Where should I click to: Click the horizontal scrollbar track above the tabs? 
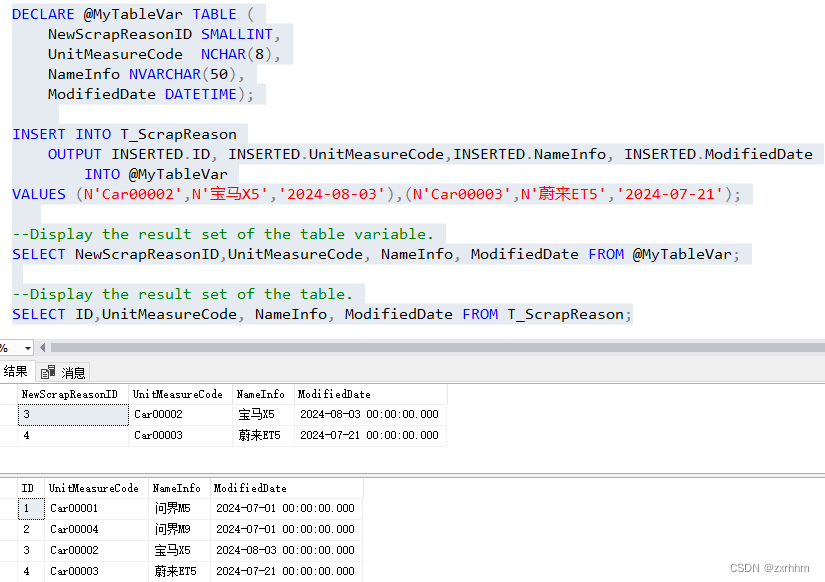coord(400,348)
